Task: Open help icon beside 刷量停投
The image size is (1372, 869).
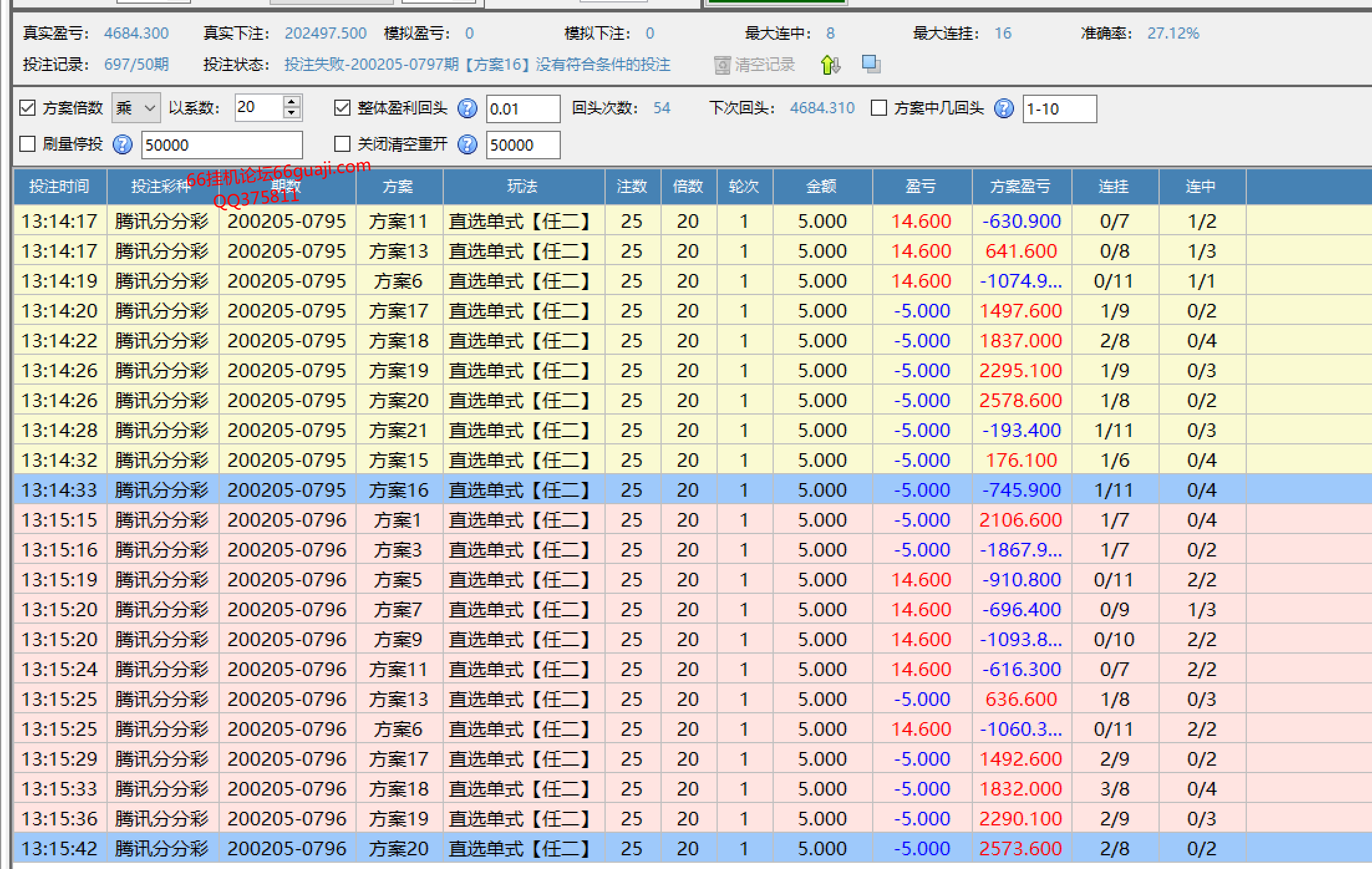Action: tap(123, 144)
